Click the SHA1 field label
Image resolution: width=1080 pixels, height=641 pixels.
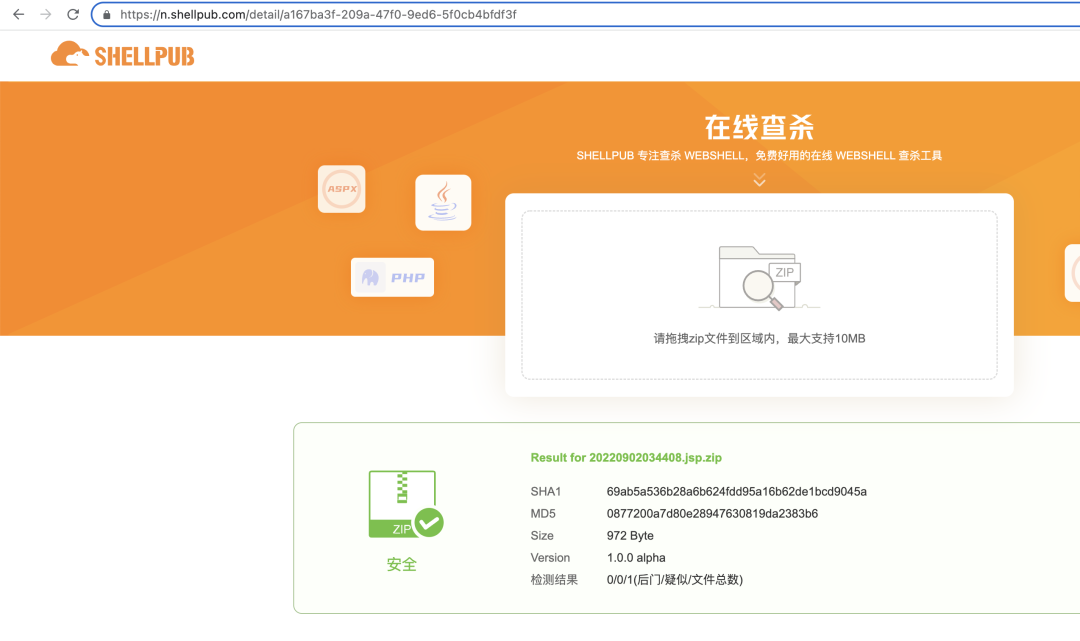[x=546, y=492]
